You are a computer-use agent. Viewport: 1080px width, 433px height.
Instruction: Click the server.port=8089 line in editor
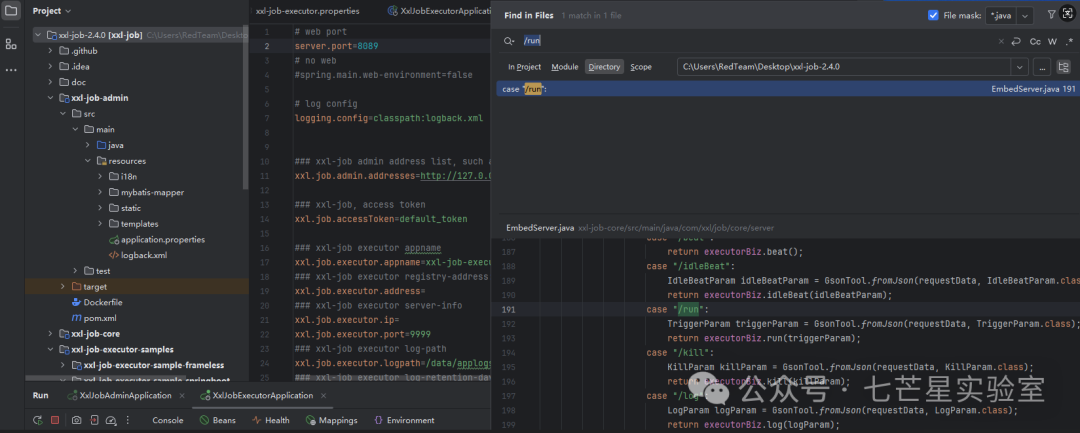point(337,47)
